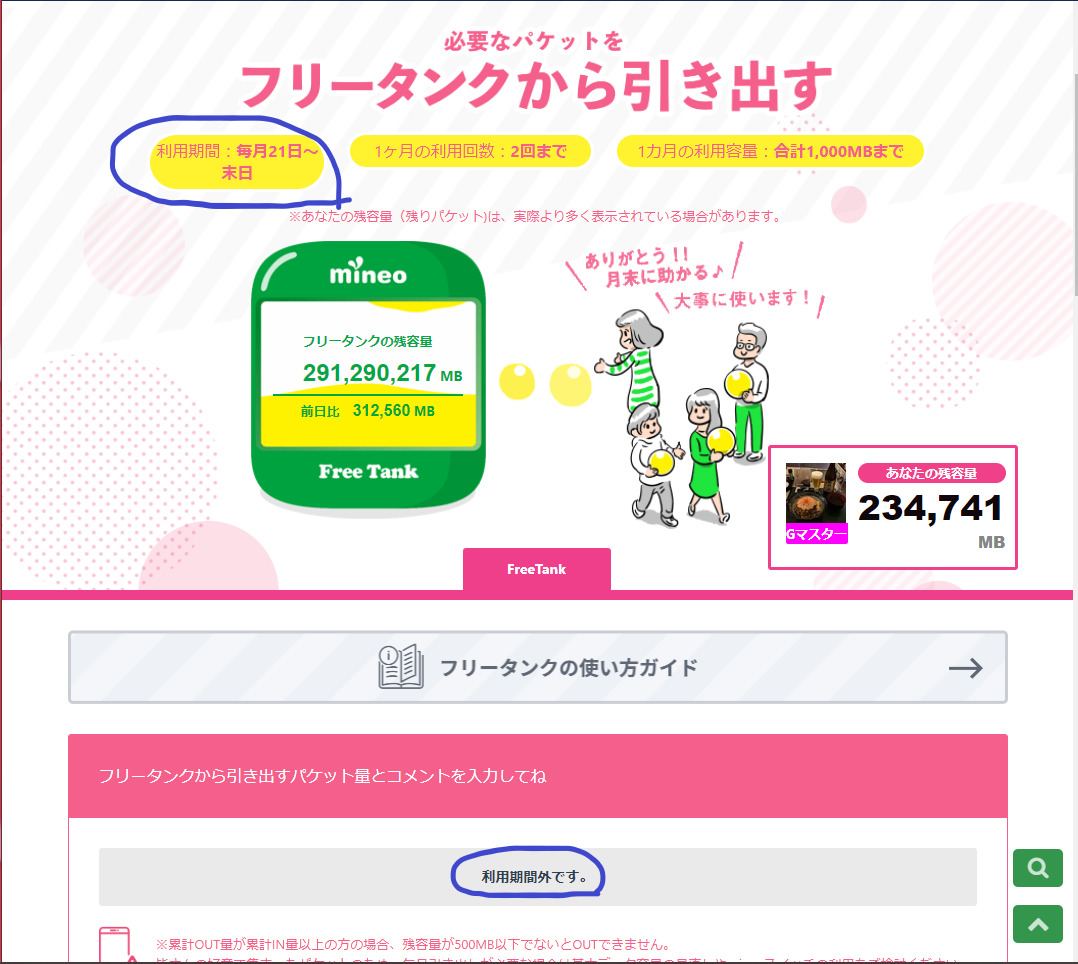Click the pink packet withdrawal form header
This screenshot has width=1078, height=964.
coord(538,776)
